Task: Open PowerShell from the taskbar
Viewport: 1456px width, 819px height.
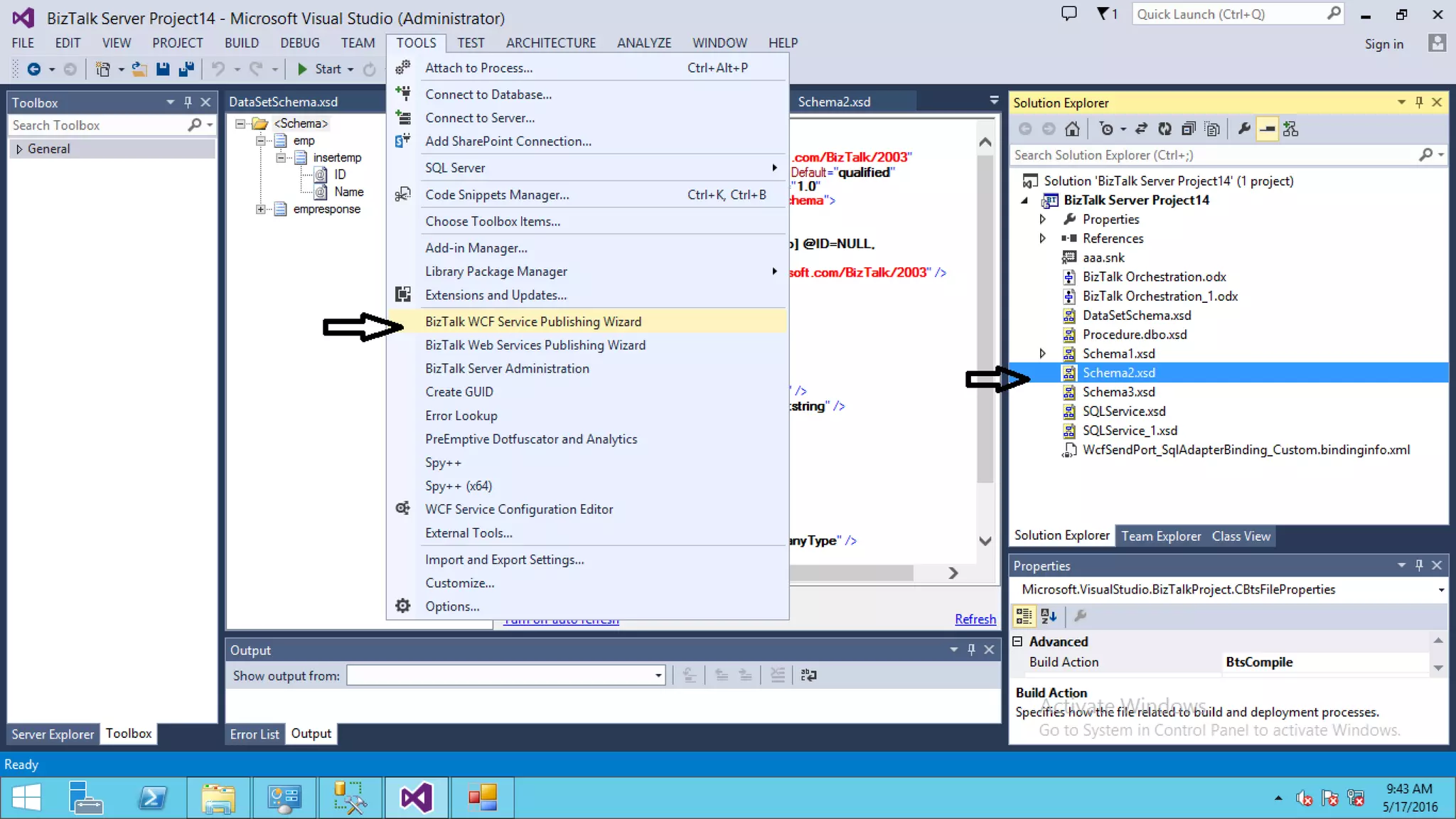Action: 152,798
